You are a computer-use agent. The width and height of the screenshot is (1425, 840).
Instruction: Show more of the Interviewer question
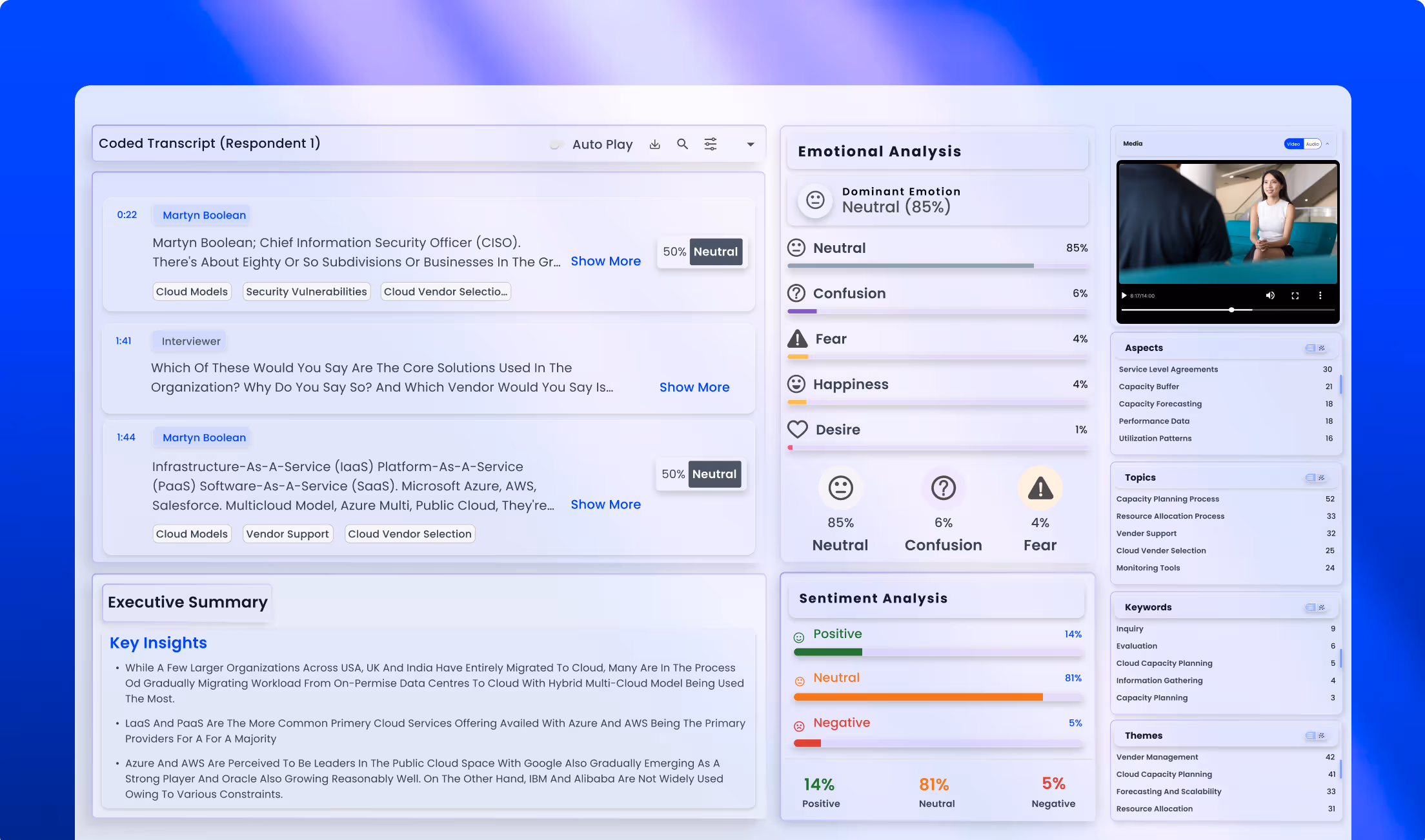[694, 387]
